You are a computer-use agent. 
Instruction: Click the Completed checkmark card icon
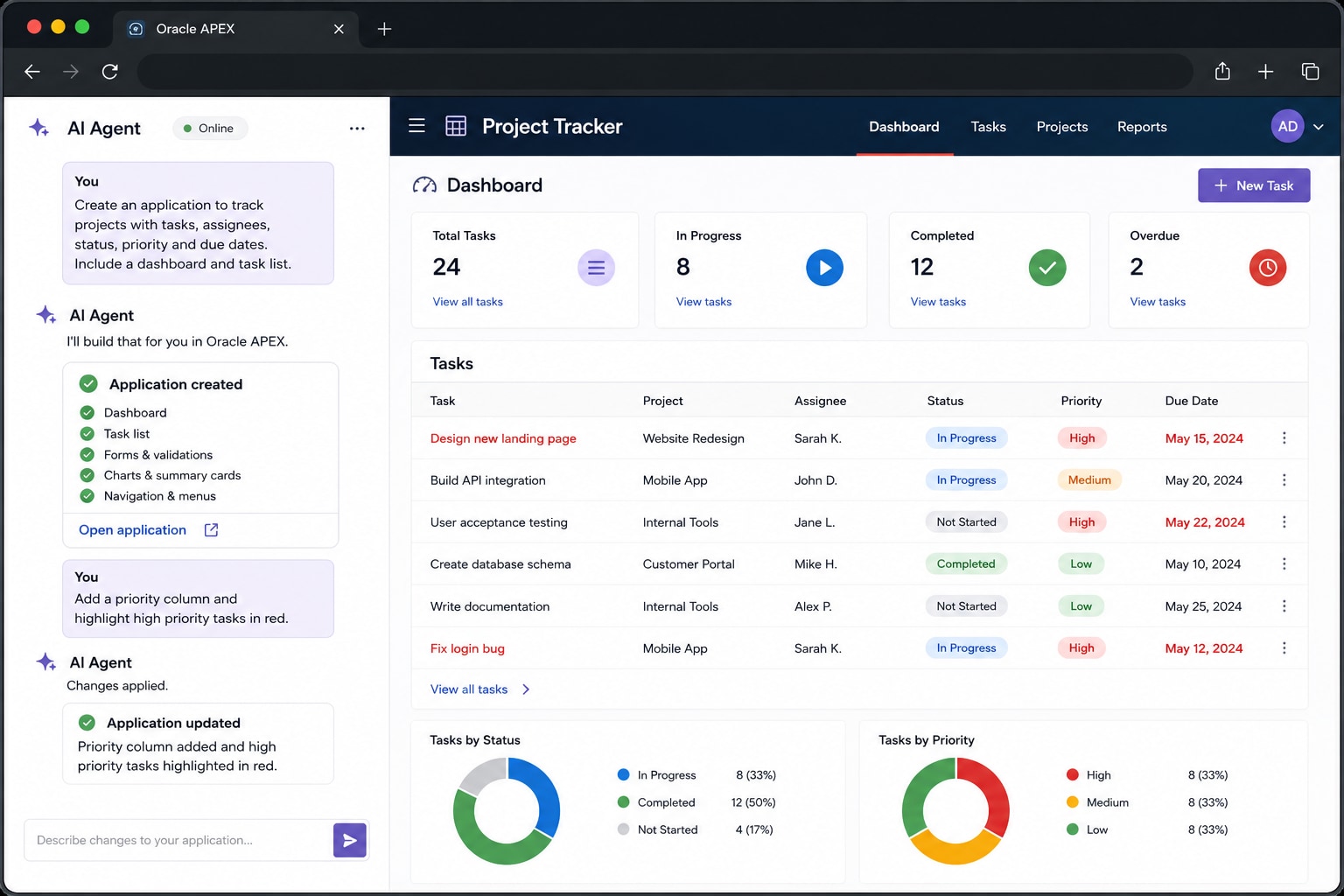coord(1047,268)
